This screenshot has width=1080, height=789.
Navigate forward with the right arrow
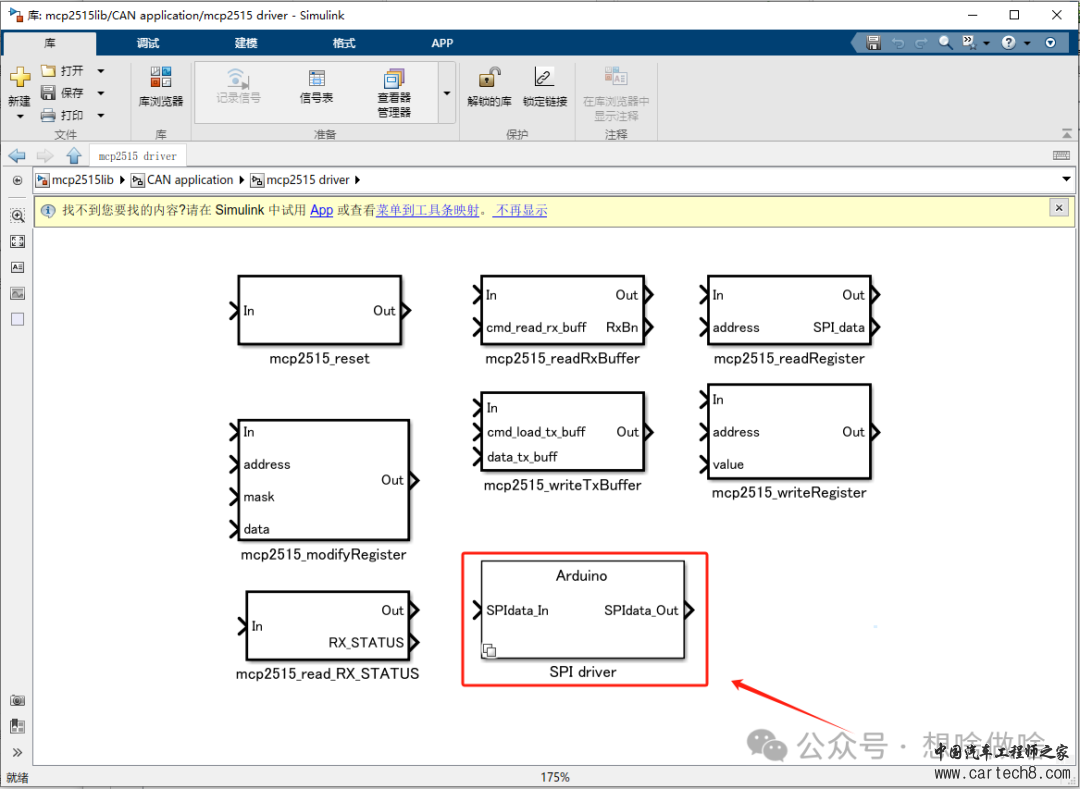pyautogui.click(x=45, y=156)
